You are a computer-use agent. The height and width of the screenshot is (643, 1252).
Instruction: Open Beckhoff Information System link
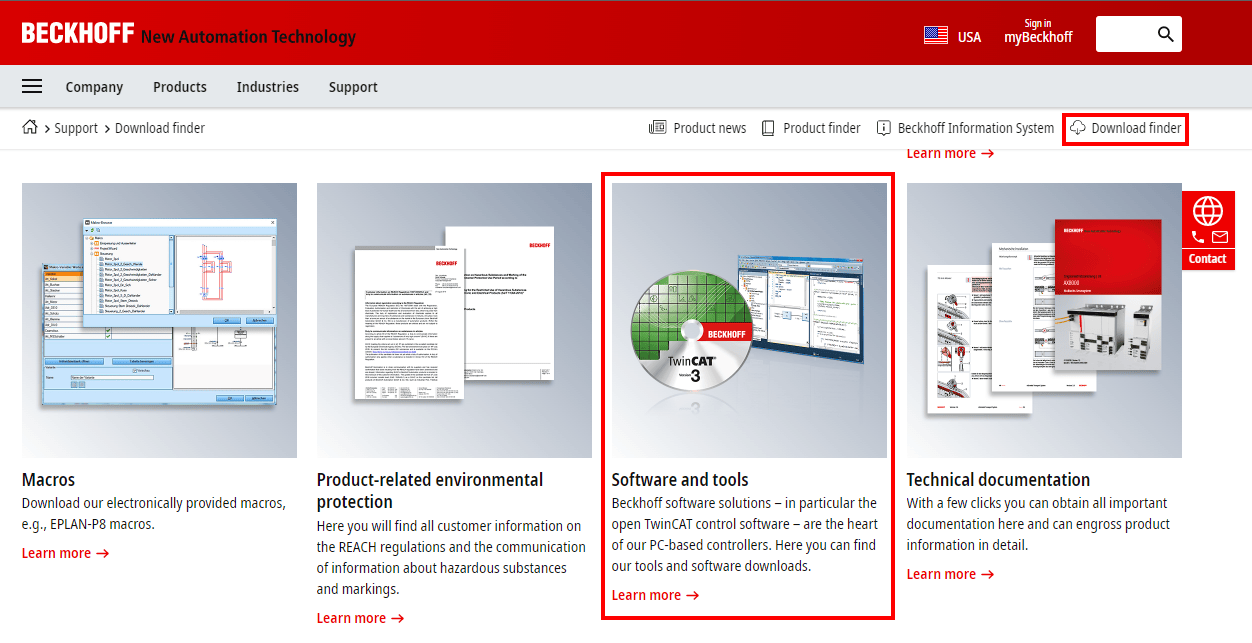(976, 128)
